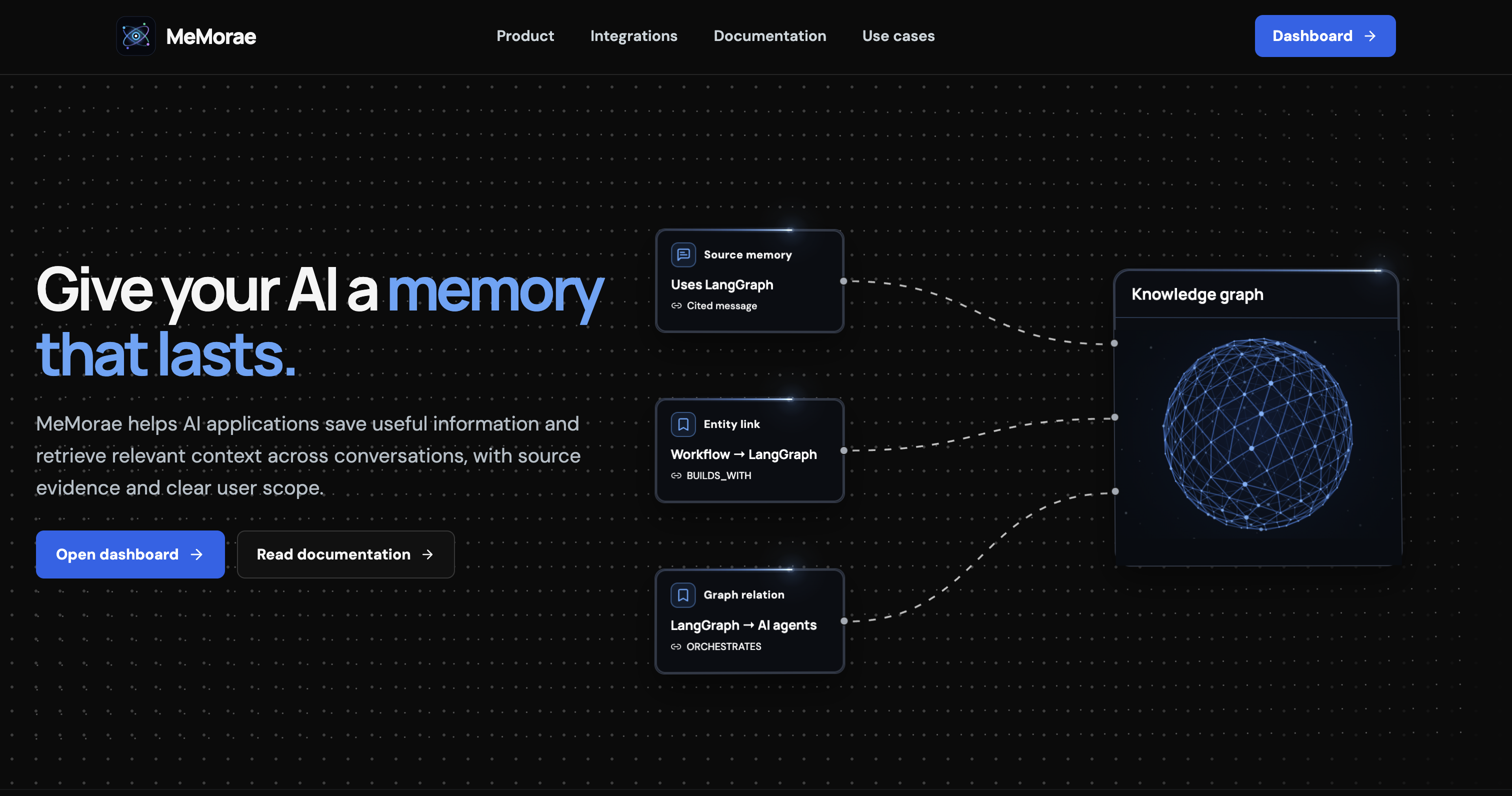This screenshot has height=796, width=1512.
Task: Open the Product menu item
Action: pyautogui.click(x=524, y=36)
